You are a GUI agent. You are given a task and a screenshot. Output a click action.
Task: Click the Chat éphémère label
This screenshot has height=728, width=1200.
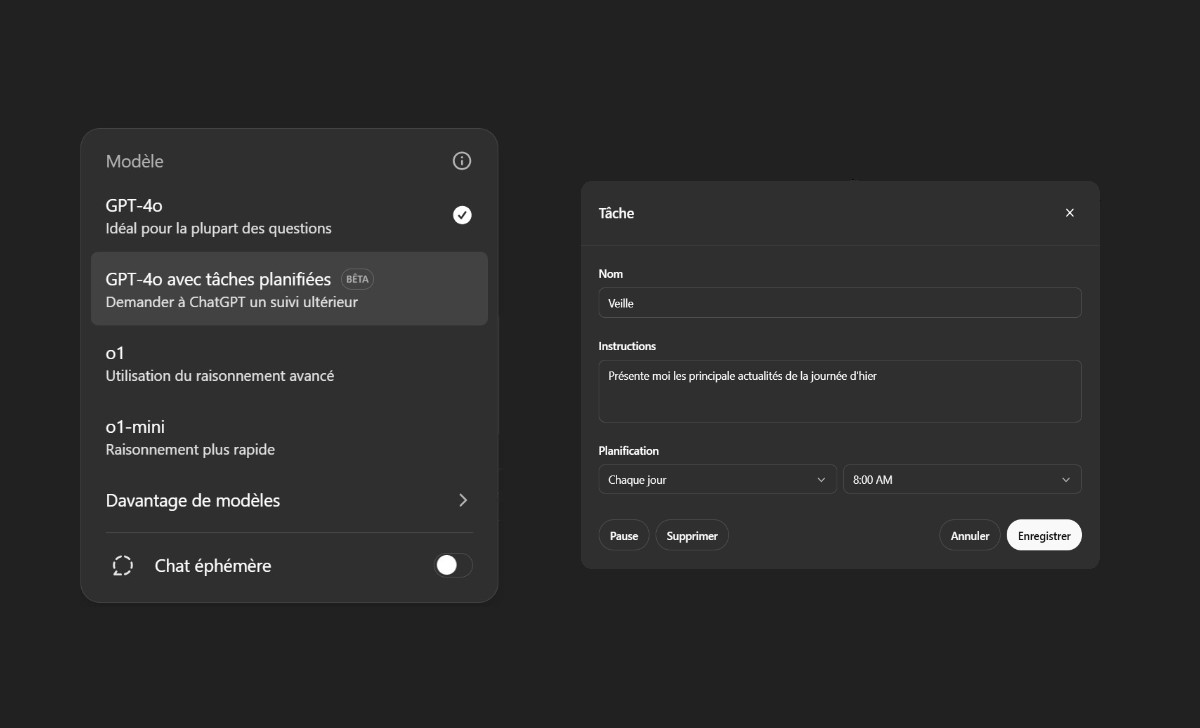213,566
